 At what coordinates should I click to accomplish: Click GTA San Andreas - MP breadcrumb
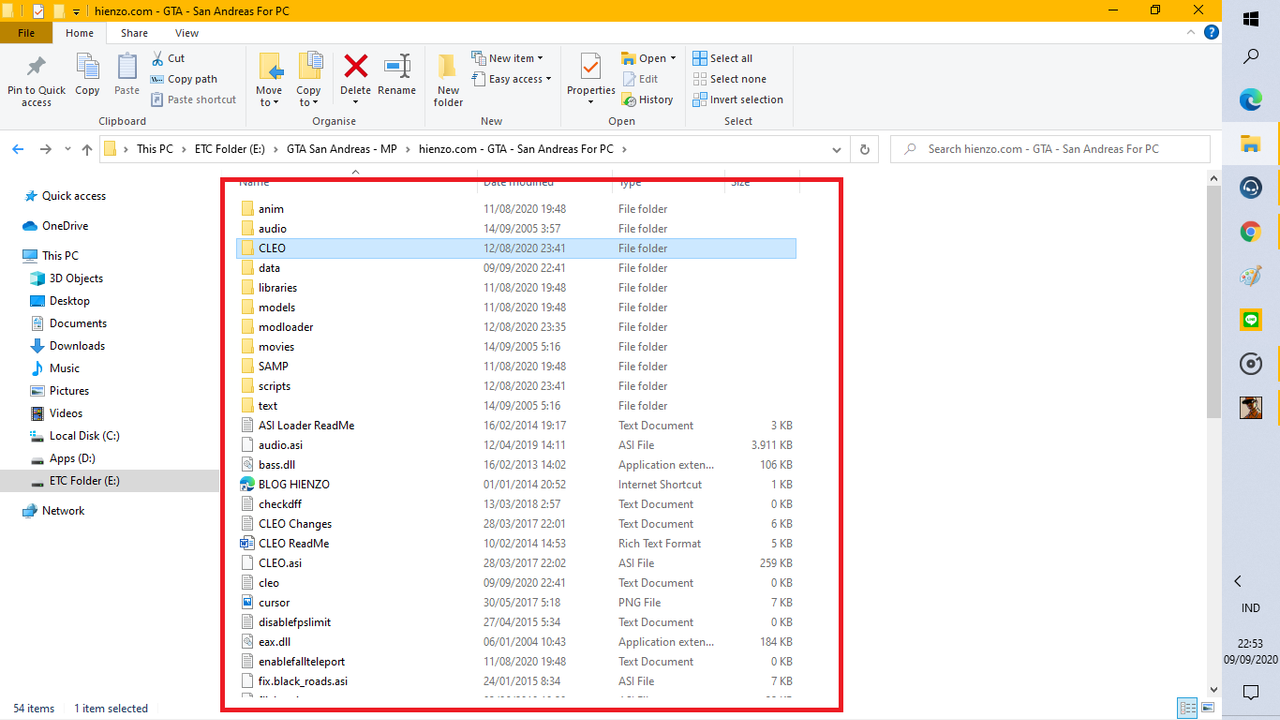click(x=342, y=149)
